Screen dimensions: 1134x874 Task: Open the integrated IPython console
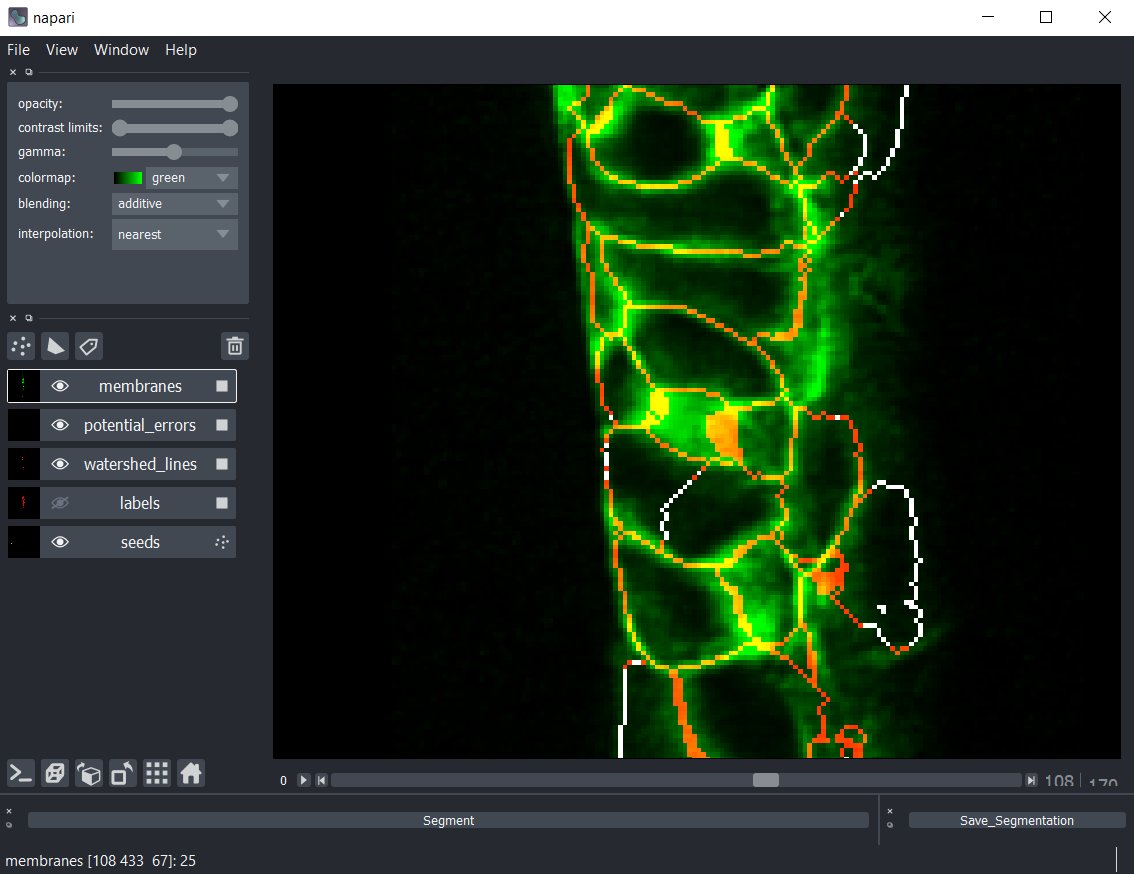tap(20, 773)
